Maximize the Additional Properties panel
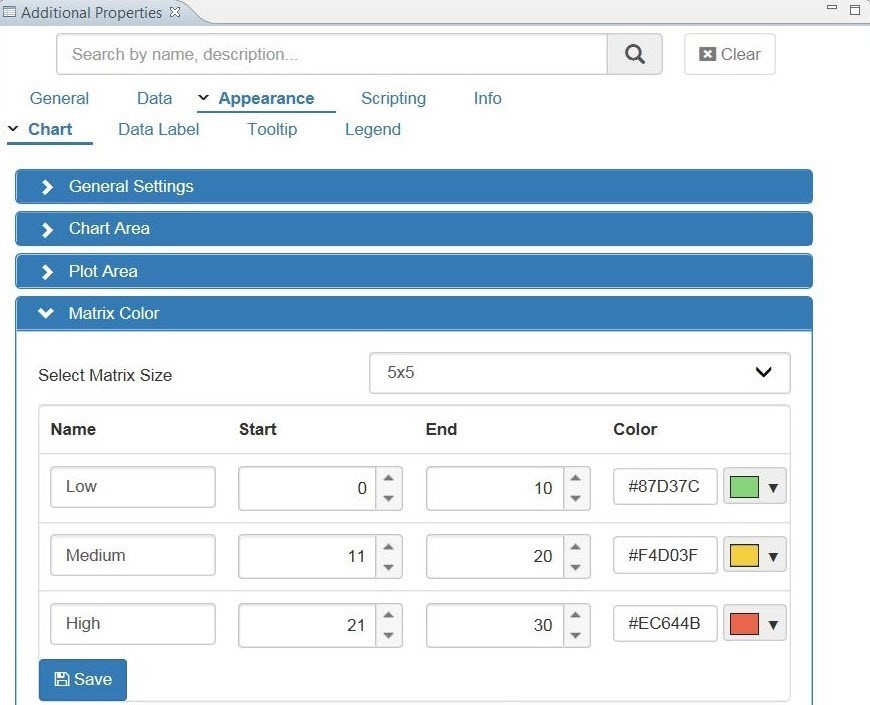Screen dimensions: 870x705 pos(855,10)
